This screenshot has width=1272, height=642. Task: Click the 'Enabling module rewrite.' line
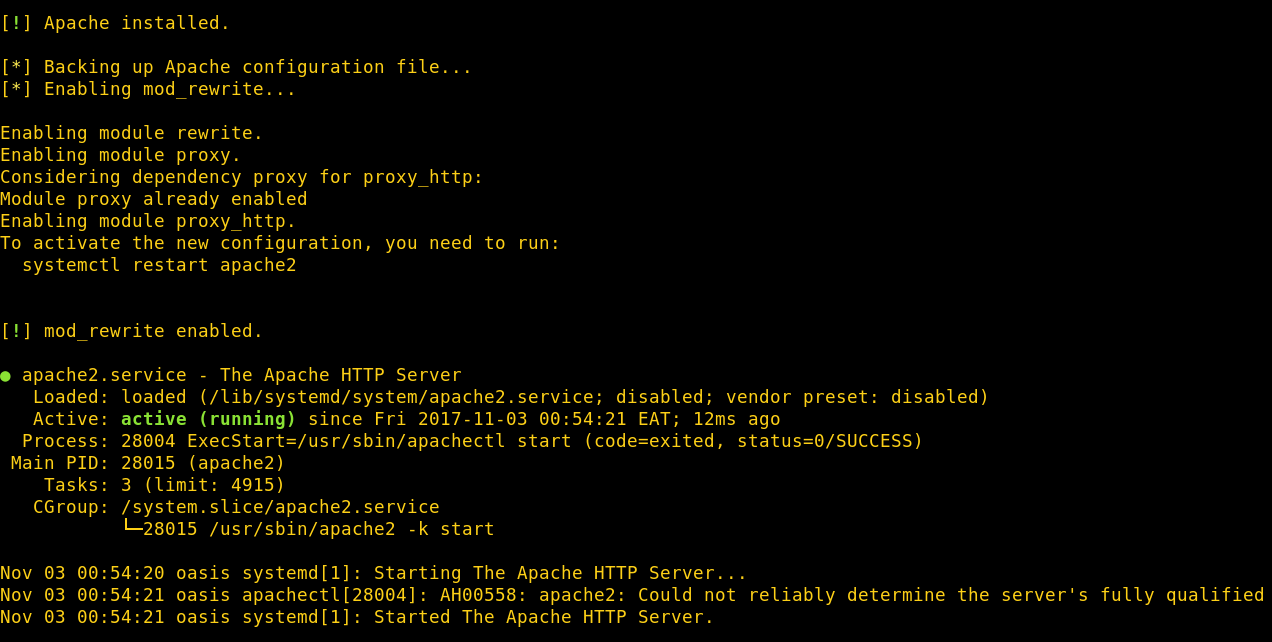click(132, 133)
